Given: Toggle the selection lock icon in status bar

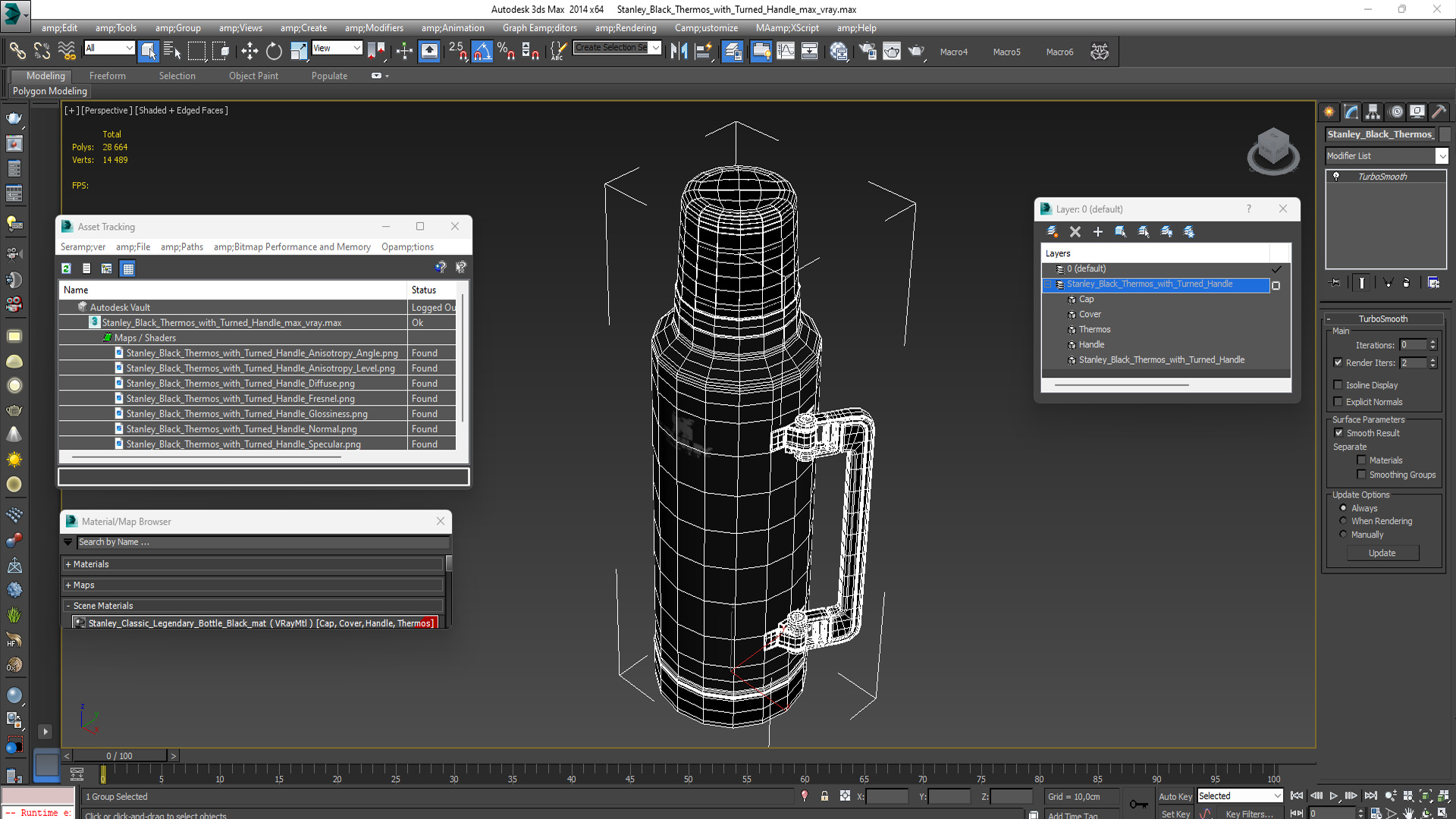Looking at the screenshot, I should [824, 796].
